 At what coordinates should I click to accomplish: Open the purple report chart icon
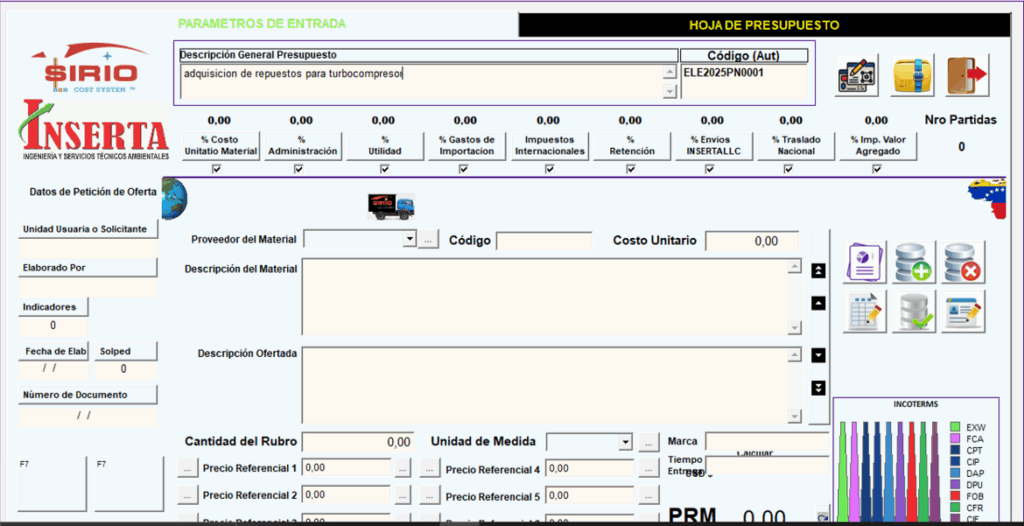pyautogui.click(x=863, y=262)
